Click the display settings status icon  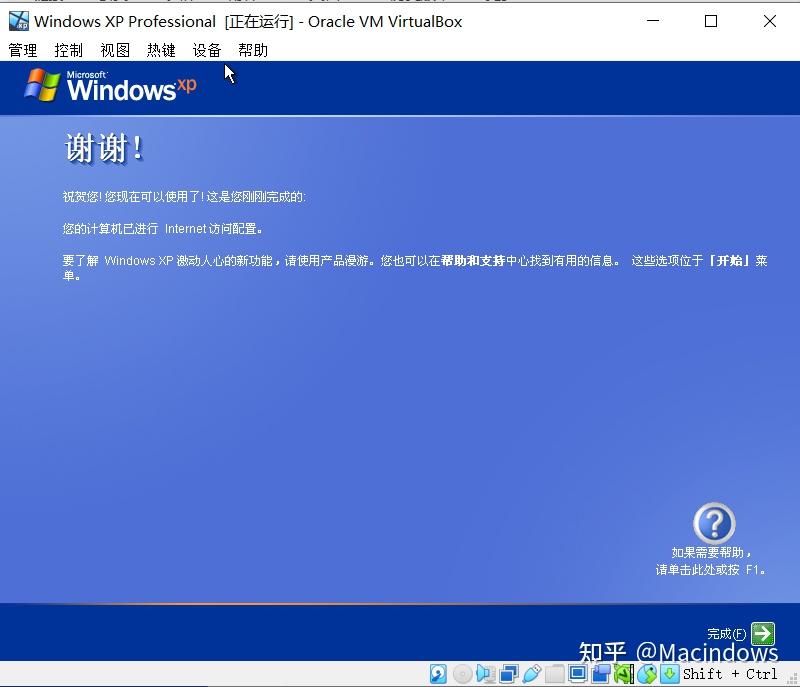578,674
